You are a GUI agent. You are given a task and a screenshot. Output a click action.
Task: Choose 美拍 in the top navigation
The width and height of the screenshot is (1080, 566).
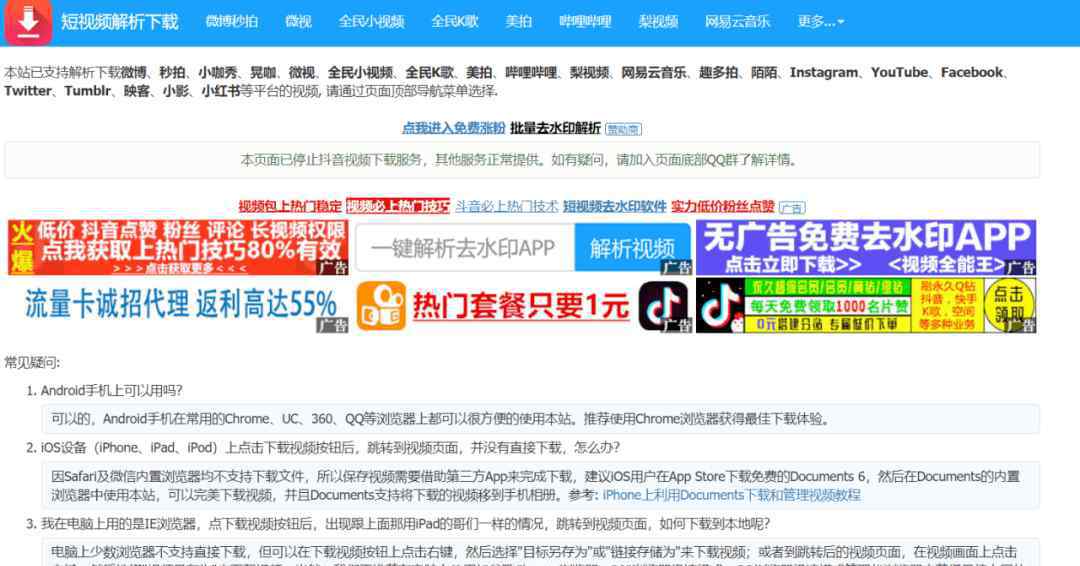click(519, 21)
